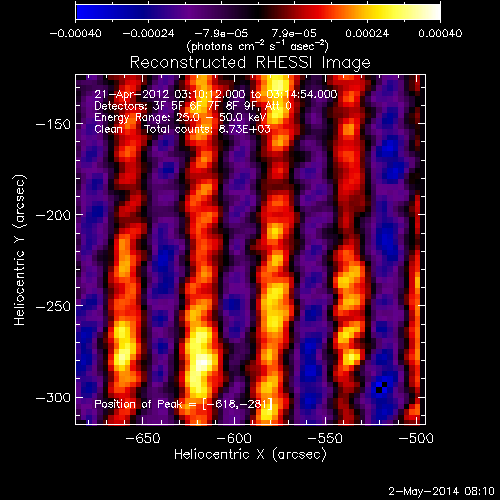Click the observation time text 21-Apr-2012
500x500 pixels.
tap(216, 94)
